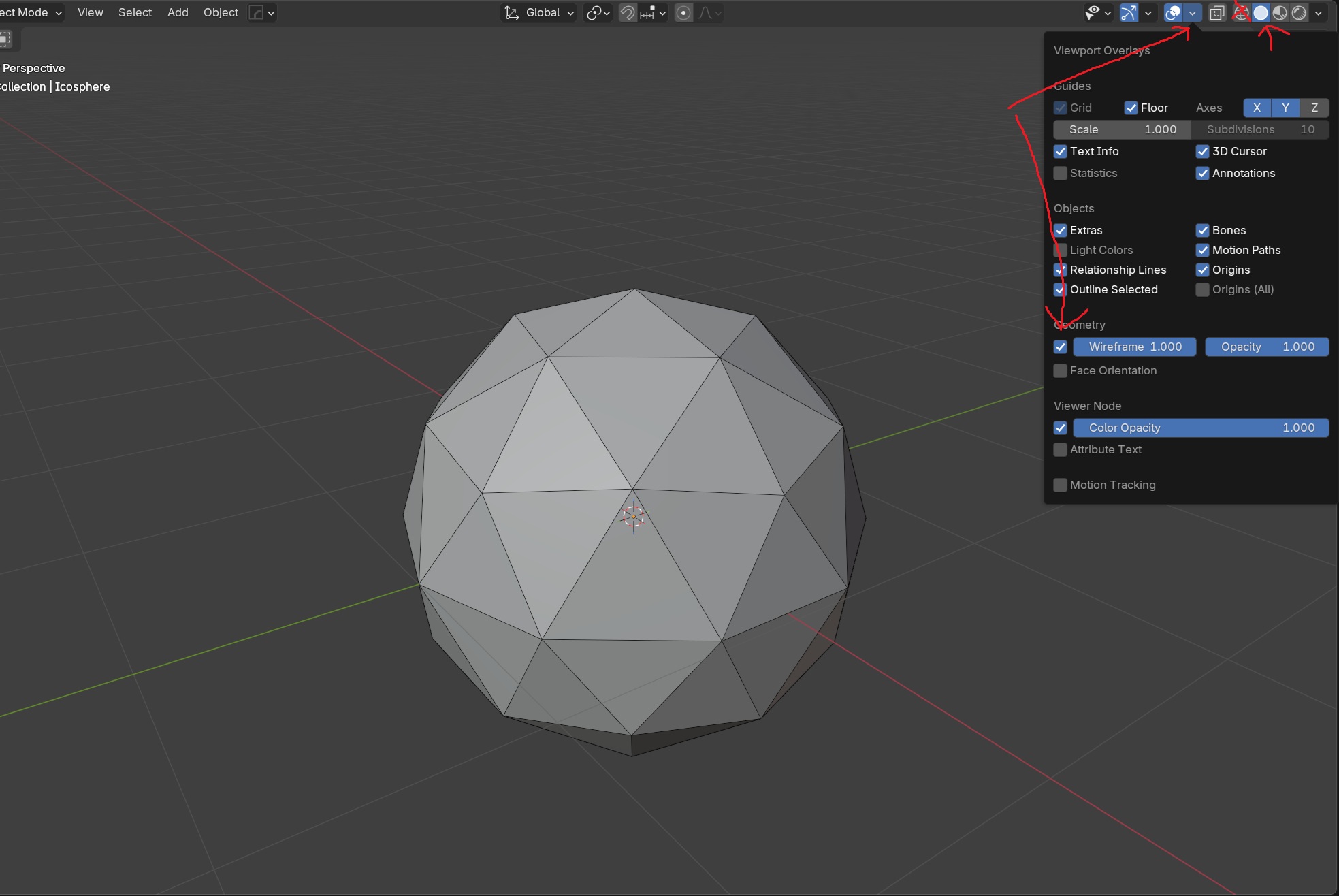Toggle the snapping magnet icon
Image resolution: width=1339 pixels, height=896 pixels.
[x=627, y=13]
